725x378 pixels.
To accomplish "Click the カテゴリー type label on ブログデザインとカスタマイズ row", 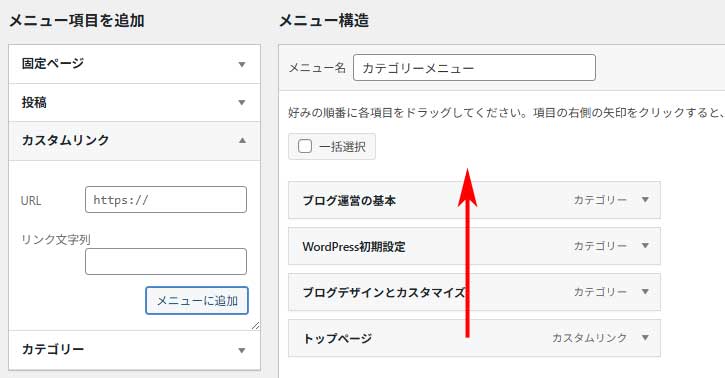I will (600, 292).
